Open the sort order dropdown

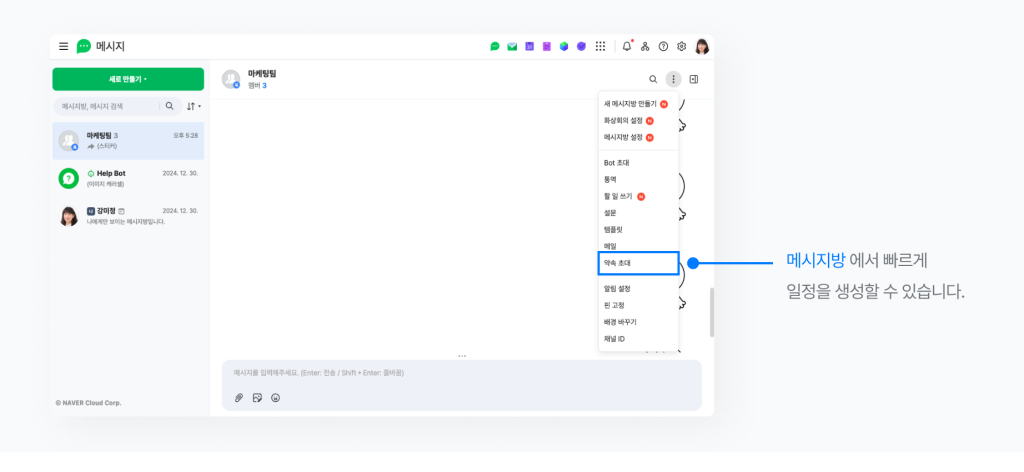[193, 106]
